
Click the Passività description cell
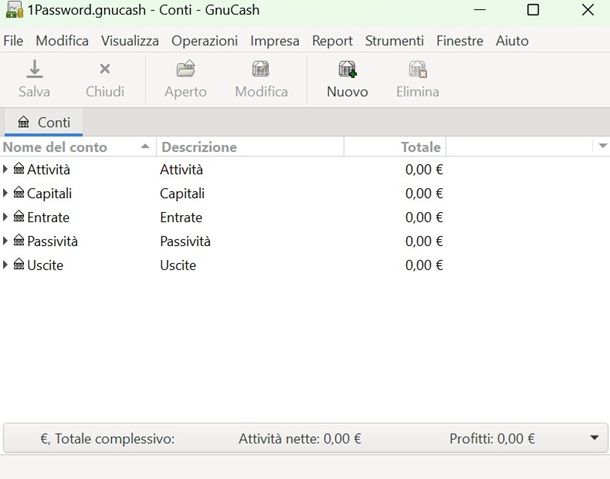click(185, 241)
